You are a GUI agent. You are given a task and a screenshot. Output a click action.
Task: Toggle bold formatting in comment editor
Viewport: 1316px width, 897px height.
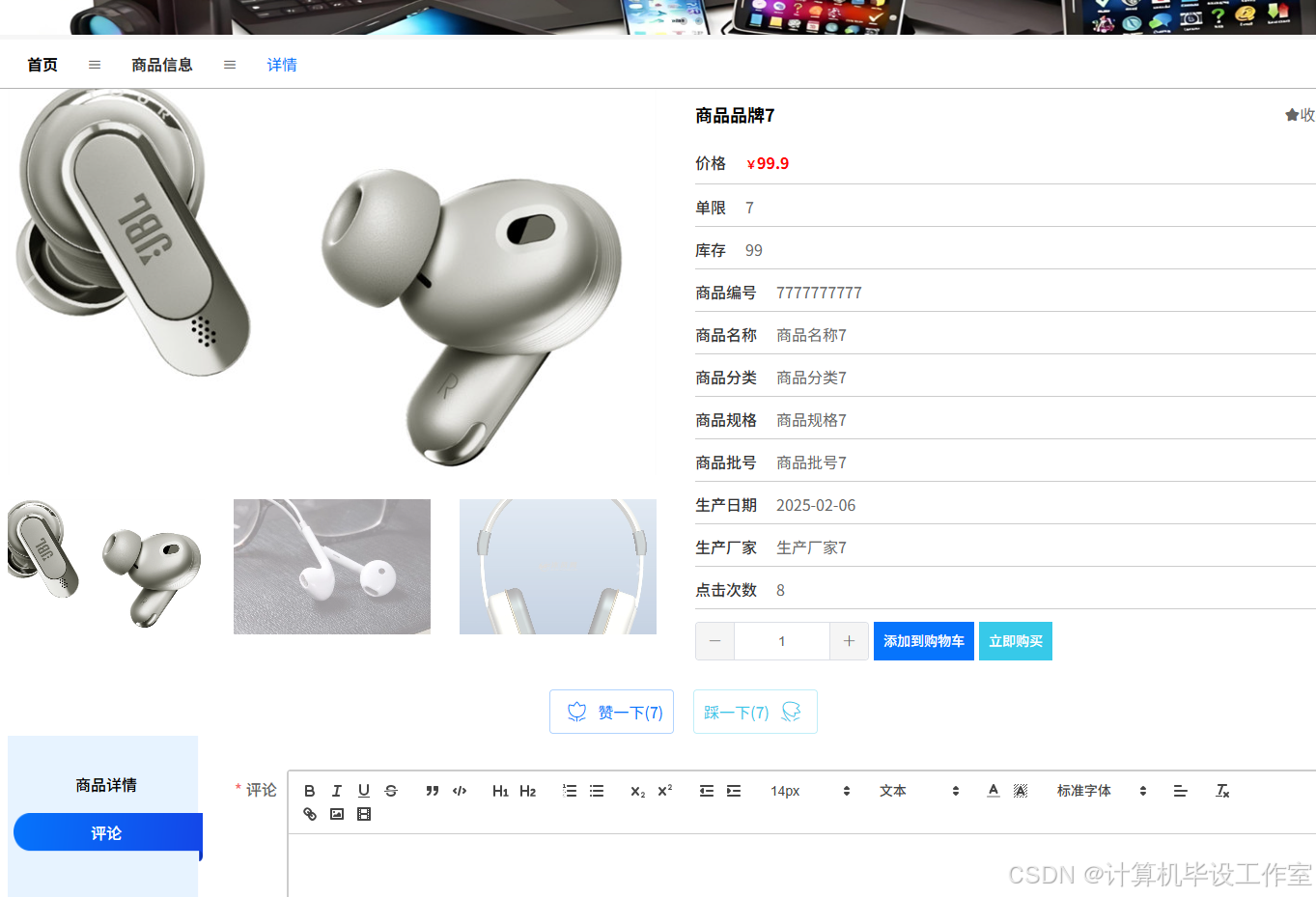(x=310, y=791)
